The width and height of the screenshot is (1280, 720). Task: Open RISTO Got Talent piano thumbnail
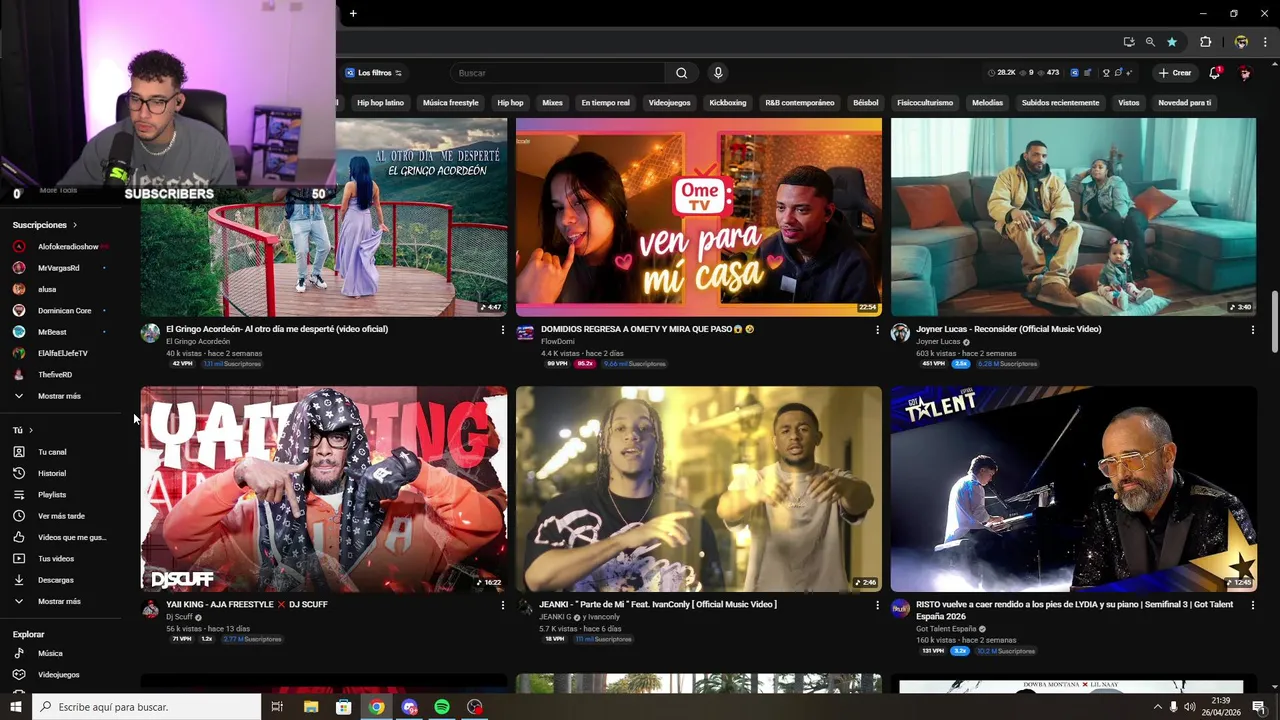coord(1073,490)
